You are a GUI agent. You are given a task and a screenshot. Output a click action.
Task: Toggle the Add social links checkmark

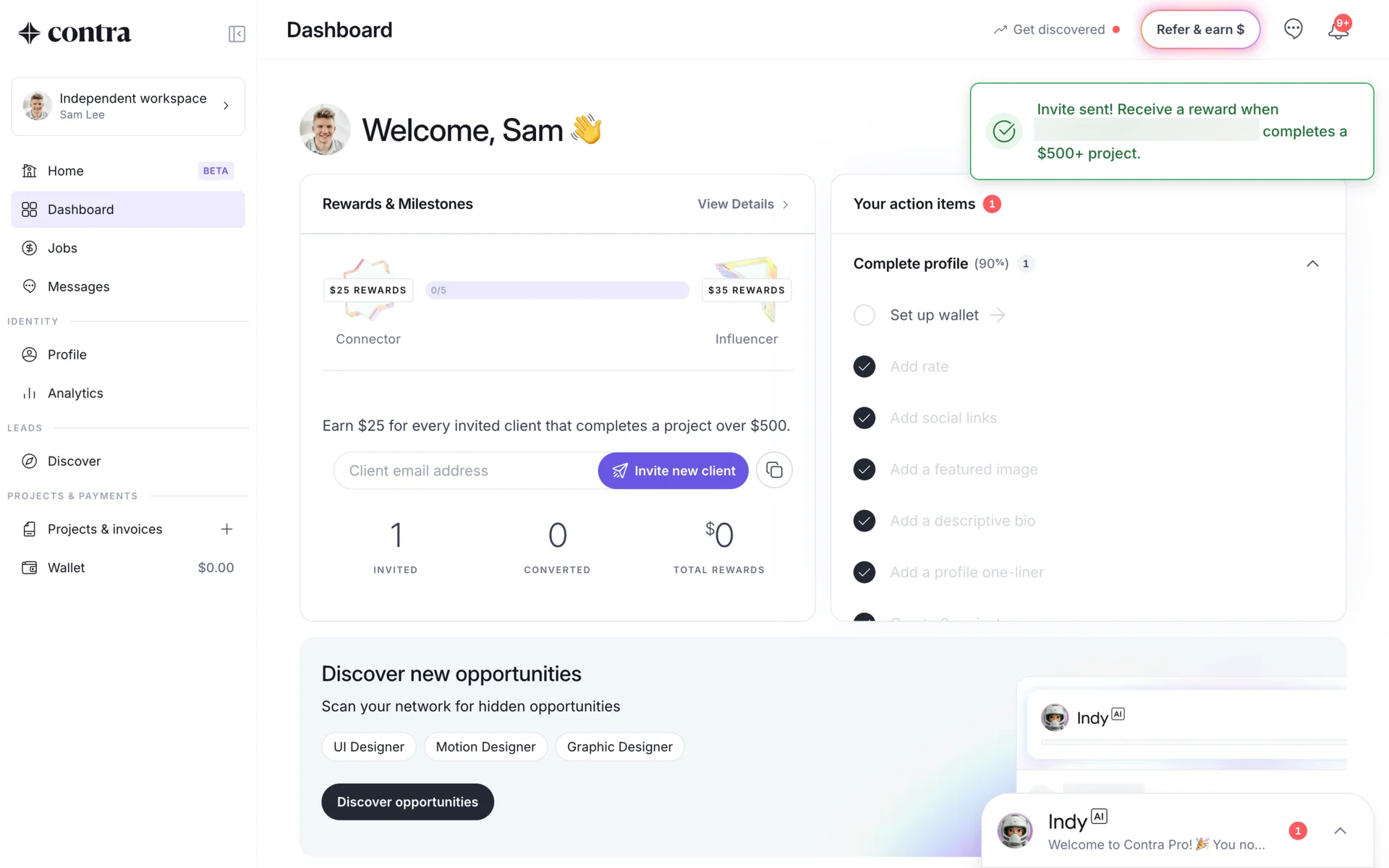tap(865, 417)
